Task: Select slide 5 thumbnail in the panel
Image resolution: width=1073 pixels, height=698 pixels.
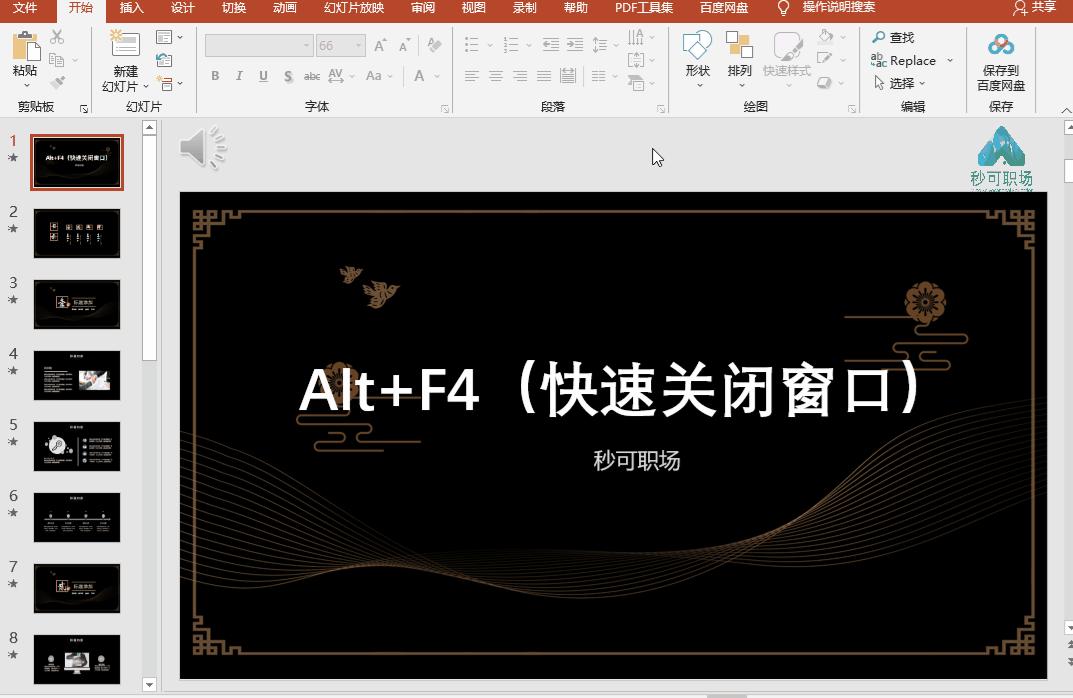Action: point(77,447)
